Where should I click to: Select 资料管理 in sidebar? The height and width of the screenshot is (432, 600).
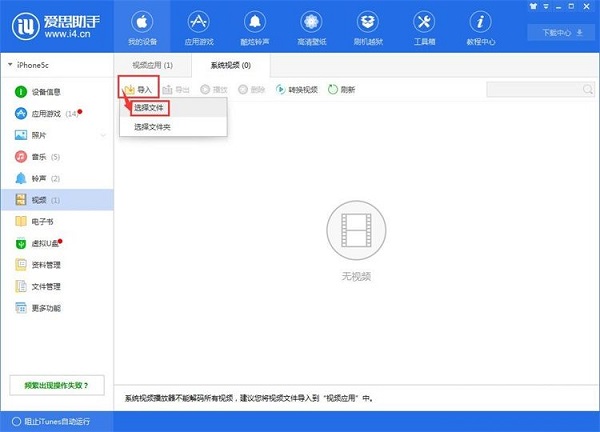[57, 265]
